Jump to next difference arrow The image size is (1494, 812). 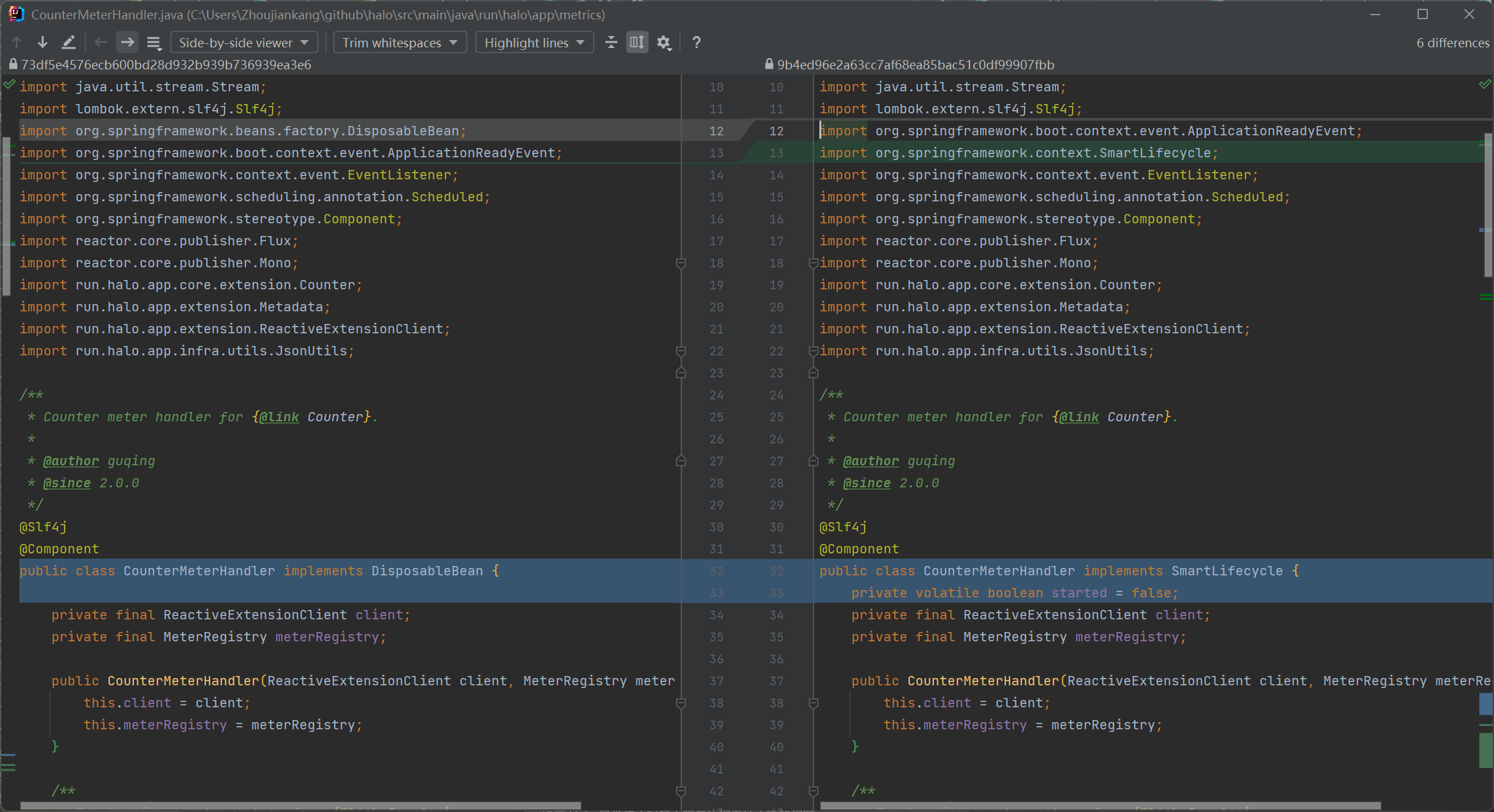[x=43, y=43]
